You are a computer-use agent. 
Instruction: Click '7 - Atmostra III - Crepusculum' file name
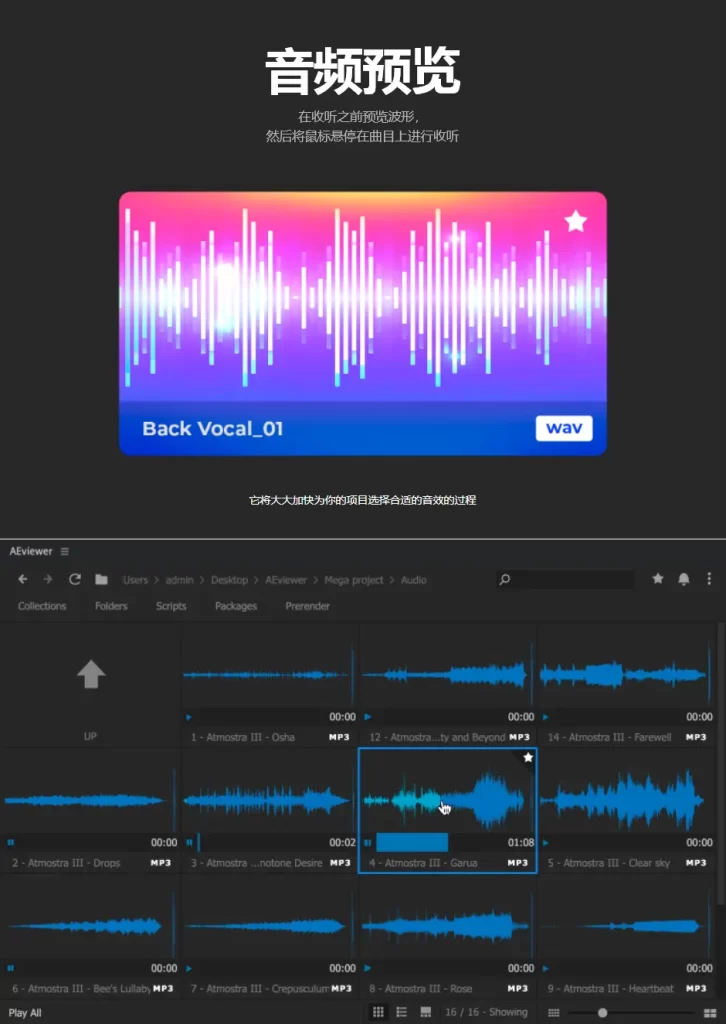point(259,989)
